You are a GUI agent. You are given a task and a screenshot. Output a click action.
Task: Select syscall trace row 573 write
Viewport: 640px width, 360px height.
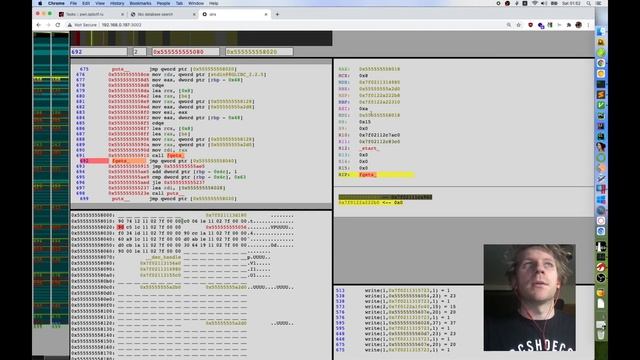(396, 307)
